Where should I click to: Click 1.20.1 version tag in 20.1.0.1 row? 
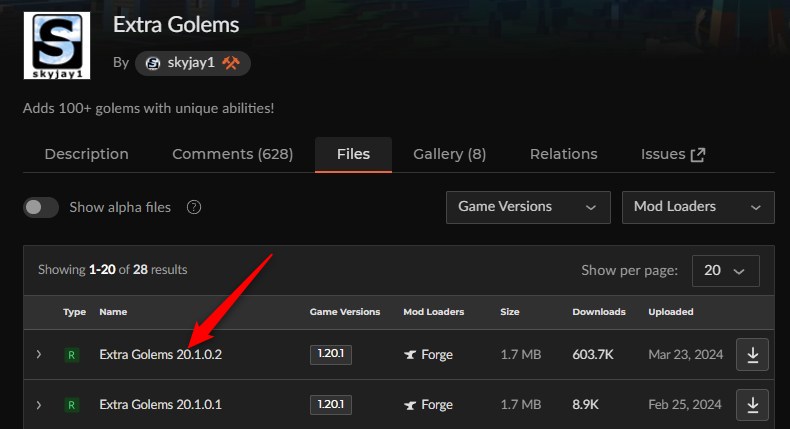[331, 405]
